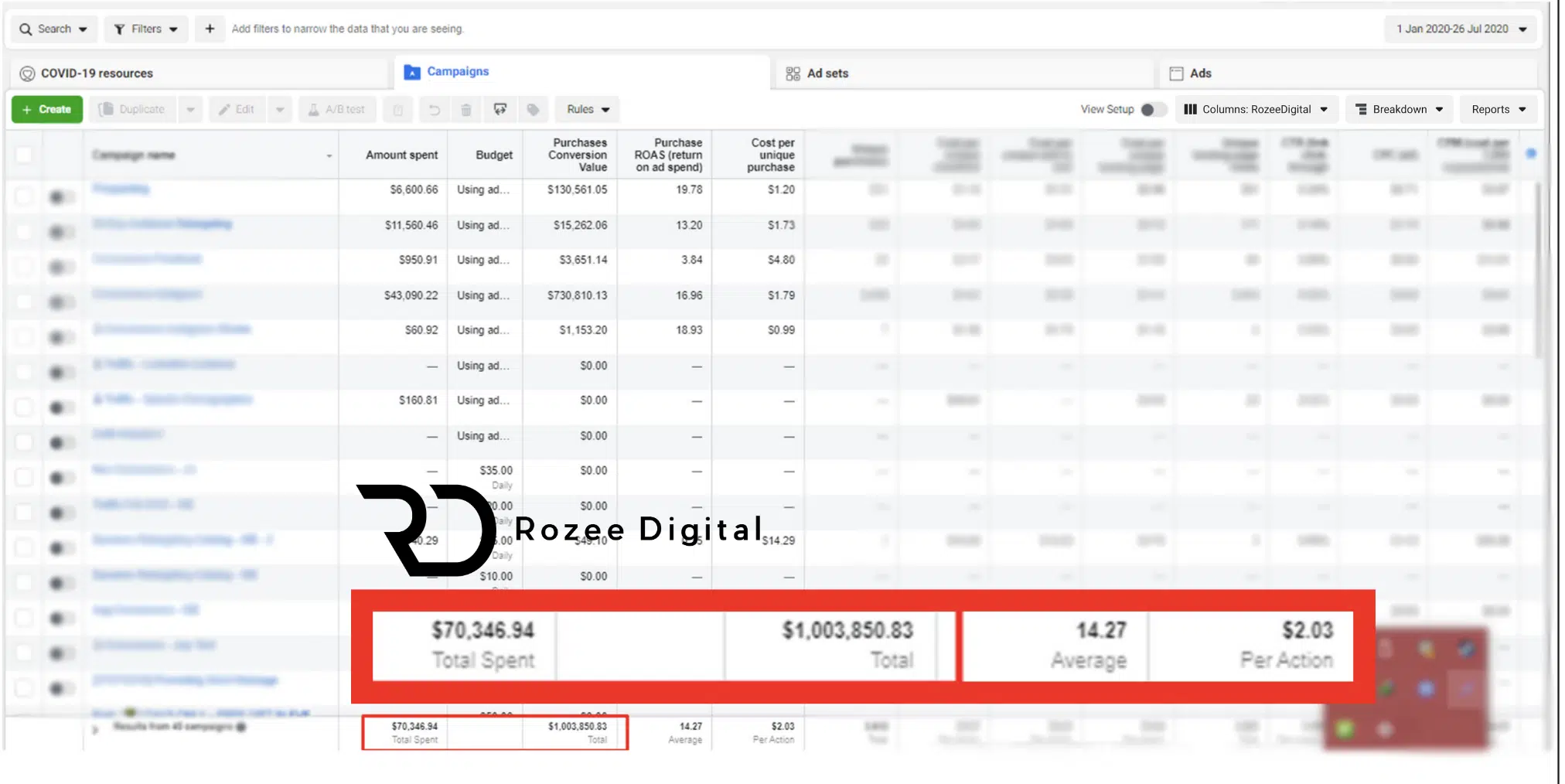The image size is (1565, 784).
Task: Click the $14.29 cost per purchase cell
Action: 779,540
